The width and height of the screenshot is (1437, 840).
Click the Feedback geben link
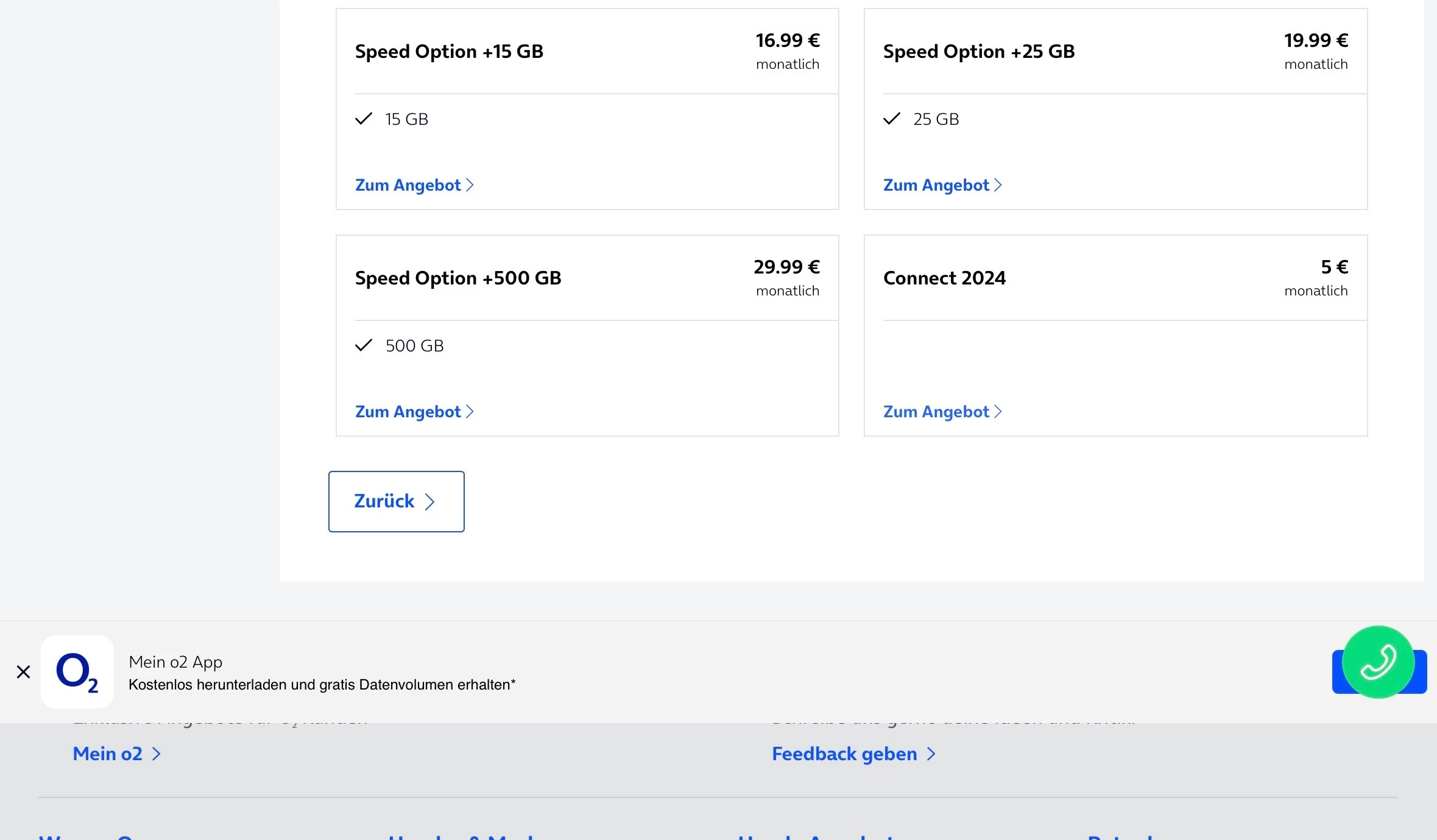click(844, 754)
